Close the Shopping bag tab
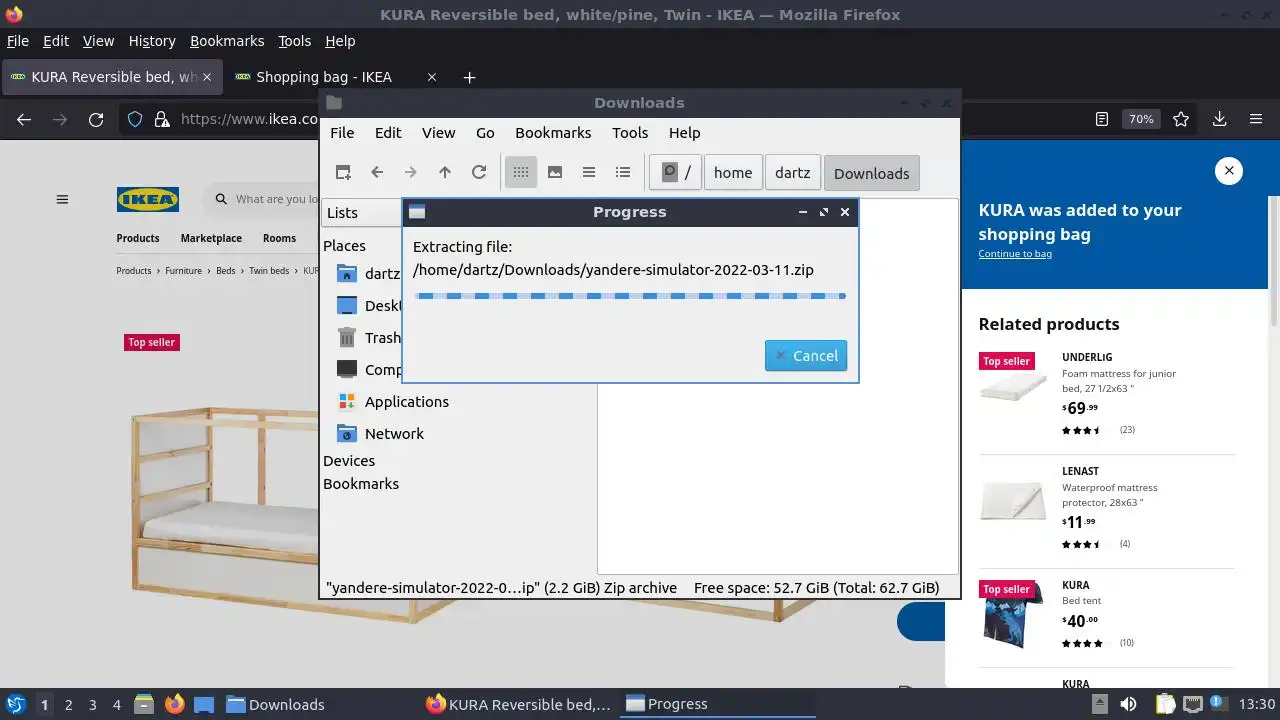The width and height of the screenshot is (1280, 720). tap(432, 77)
